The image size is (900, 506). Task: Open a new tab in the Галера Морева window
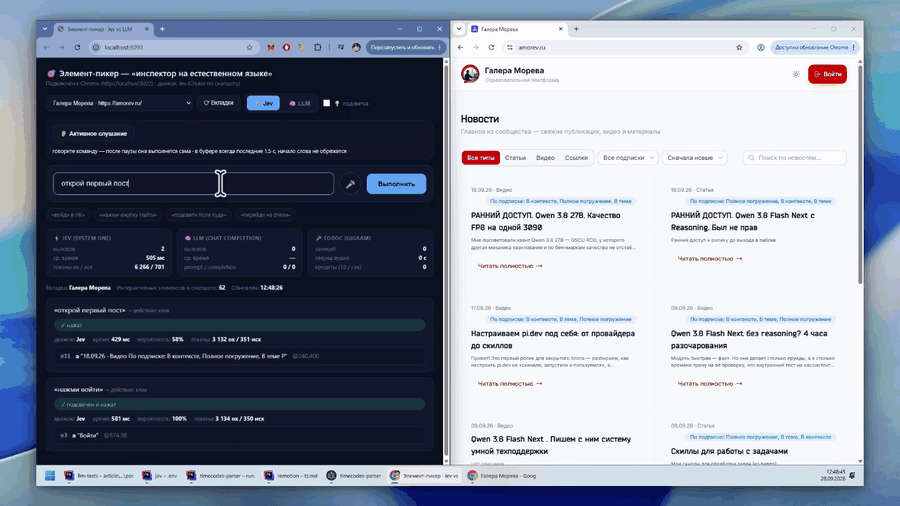click(576, 29)
